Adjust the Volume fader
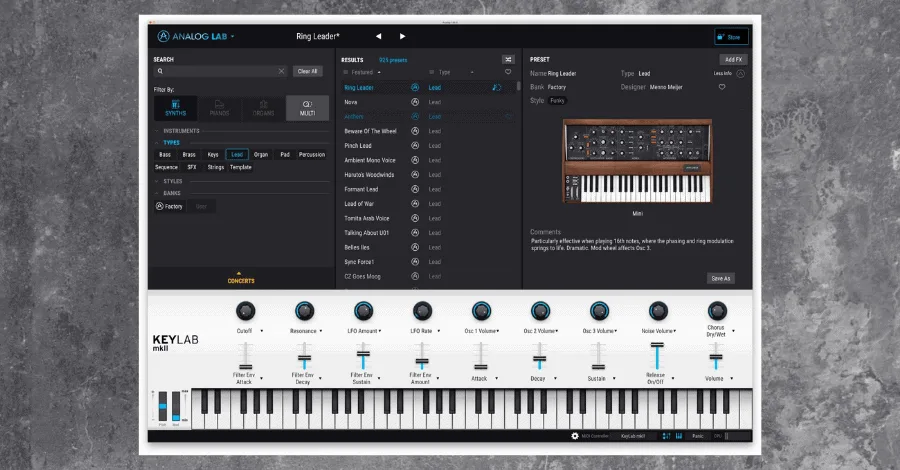The height and width of the screenshot is (470, 900). pos(716,356)
